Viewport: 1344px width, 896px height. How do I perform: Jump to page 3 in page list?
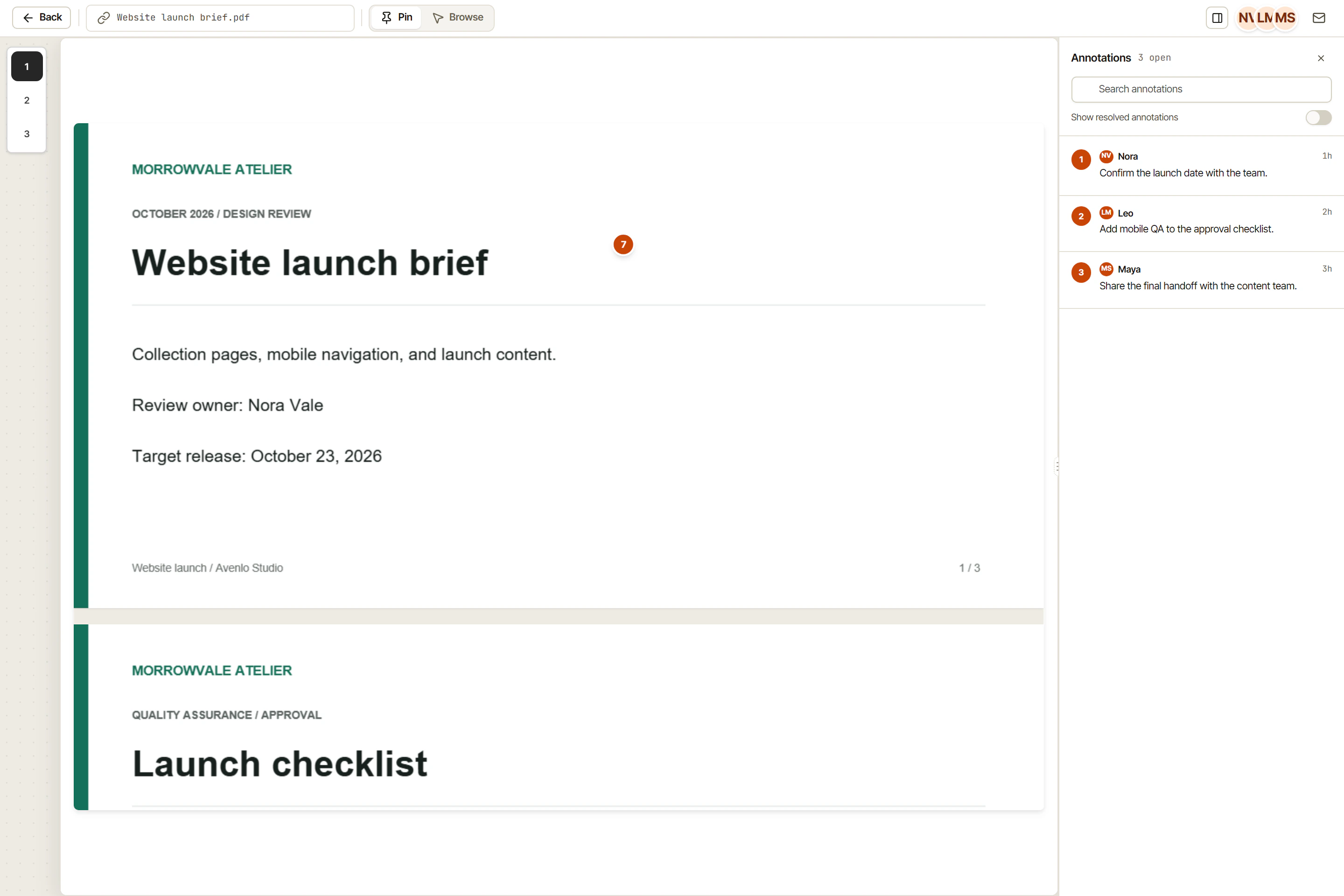[x=27, y=134]
